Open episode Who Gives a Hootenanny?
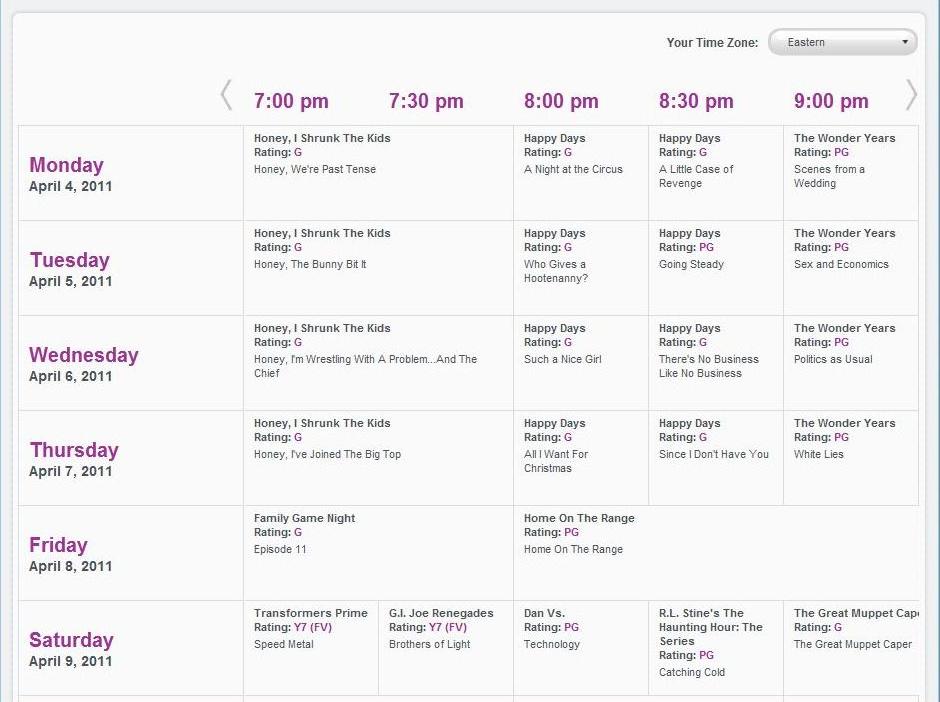This screenshot has width=940, height=702. pyautogui.click(x=556, y=271)
